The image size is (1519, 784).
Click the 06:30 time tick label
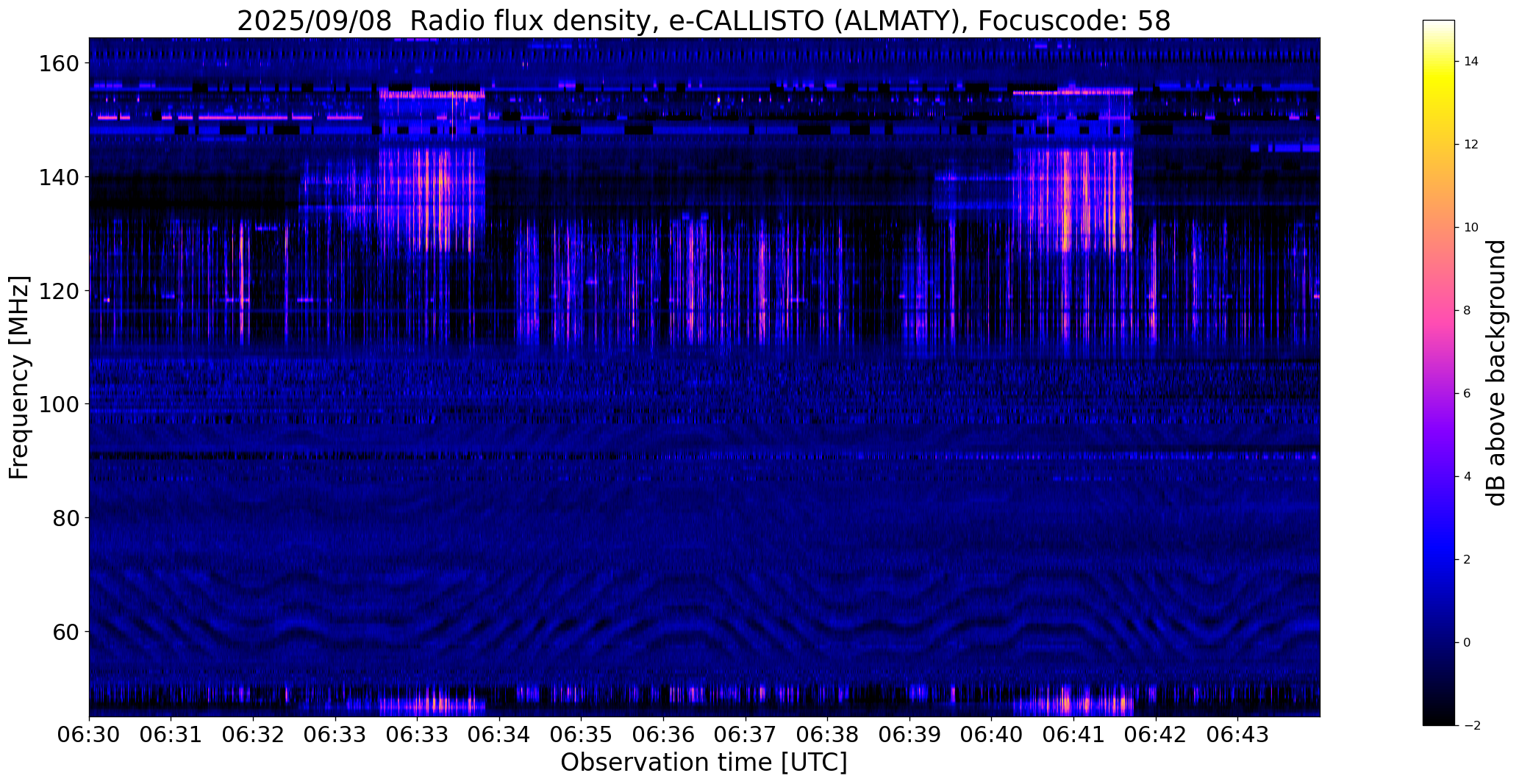click(x=89, y=735)
